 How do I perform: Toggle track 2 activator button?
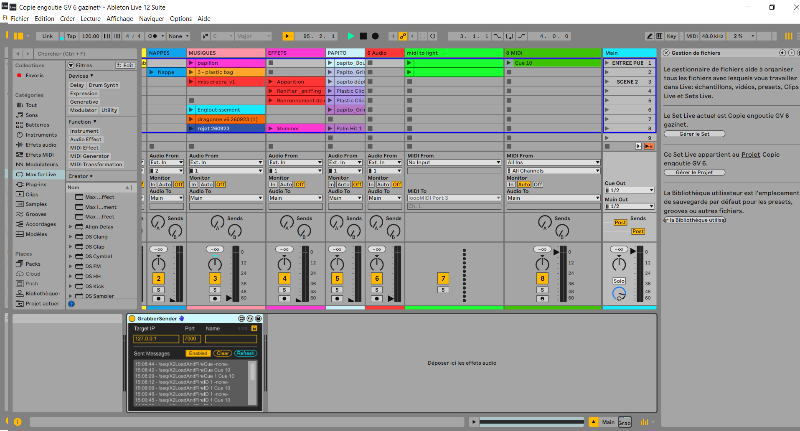click(x=158, y=278)
